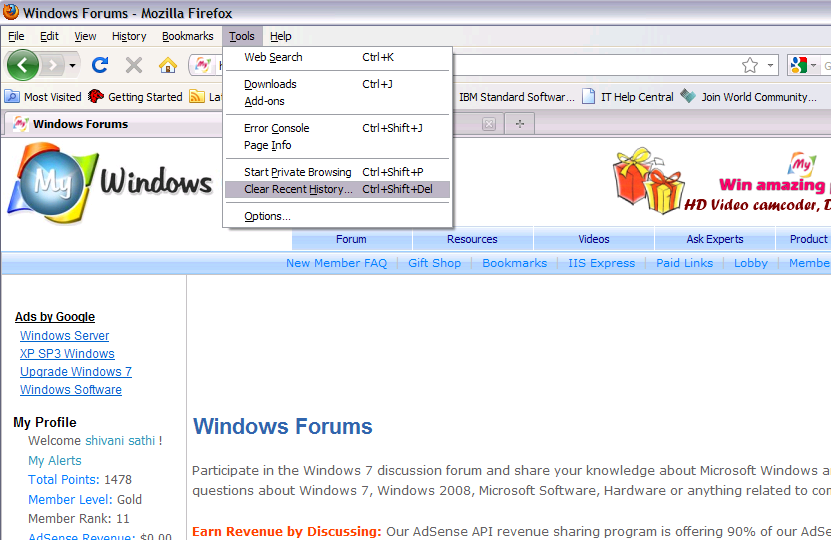Open the recent pages history dropdown arrow
Screen dimensions: 831x540
(73, 66)
